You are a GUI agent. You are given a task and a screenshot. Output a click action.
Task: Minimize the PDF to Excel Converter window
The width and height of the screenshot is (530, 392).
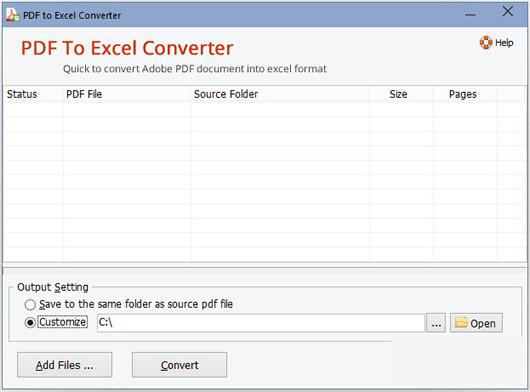click(470, 15)
